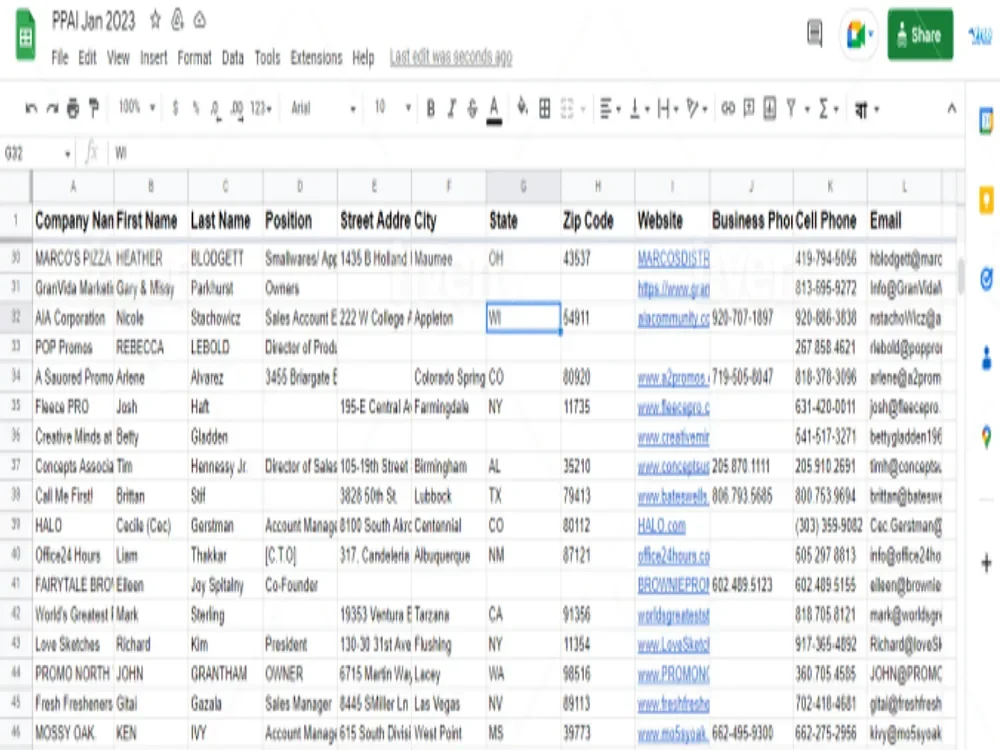Click the formula bar input
Image resolution: width=1000 pixels, height=750 pixels.
click(x=536, y=154)
